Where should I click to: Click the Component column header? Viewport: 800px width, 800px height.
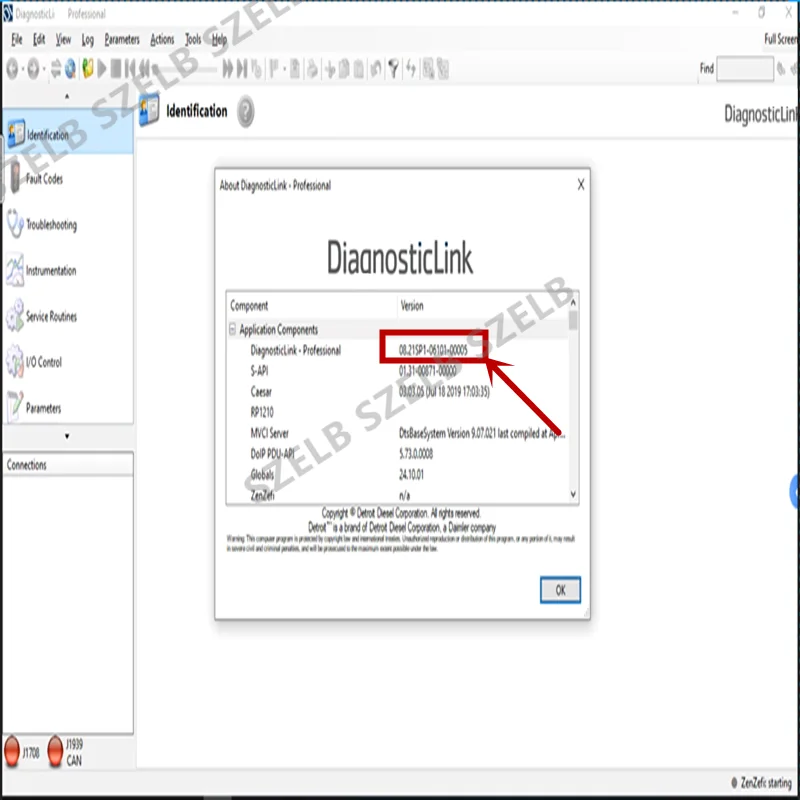312,306
